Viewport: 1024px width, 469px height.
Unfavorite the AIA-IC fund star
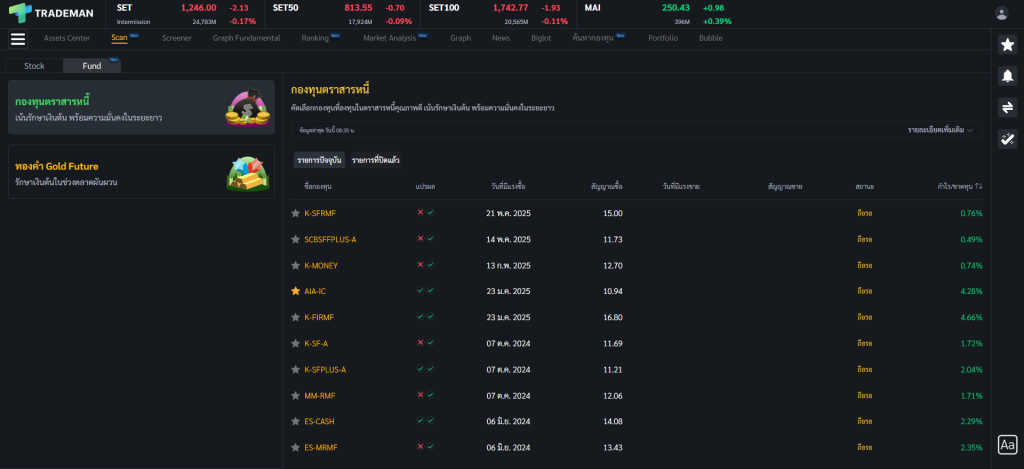click(295, 291)
